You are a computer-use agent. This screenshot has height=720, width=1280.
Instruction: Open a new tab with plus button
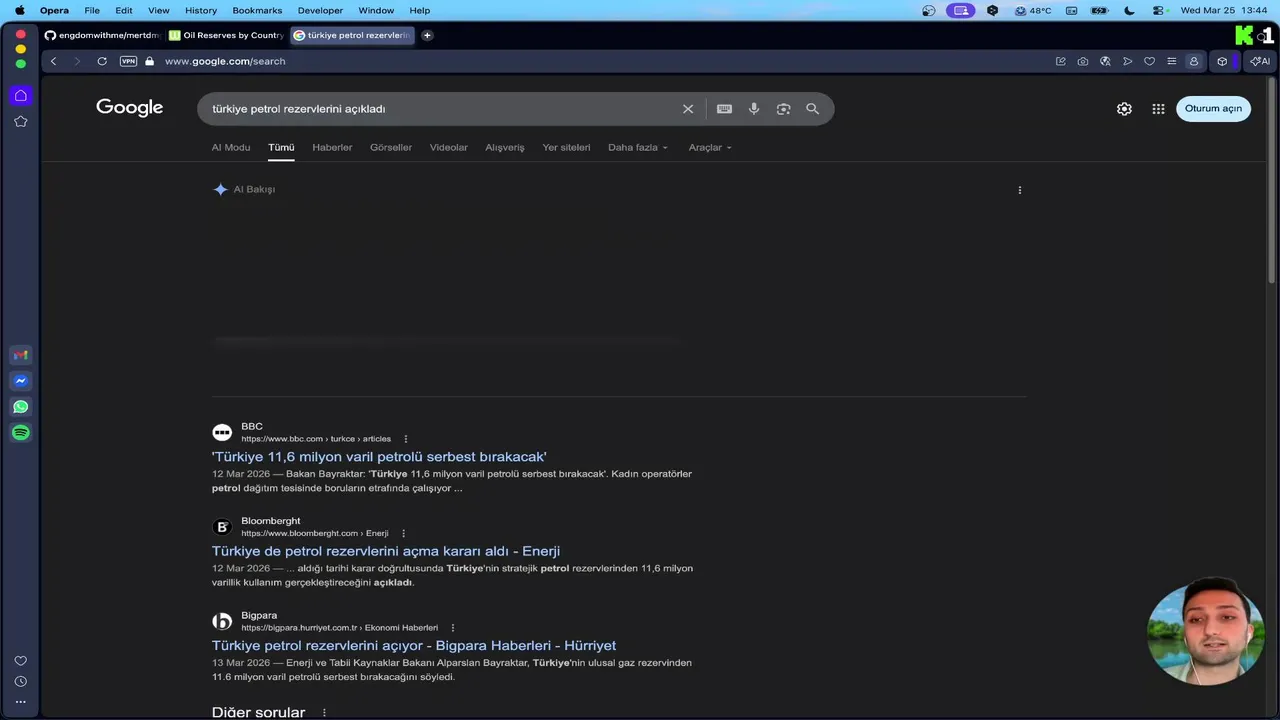pyautogui.click(x=427, y=35)
